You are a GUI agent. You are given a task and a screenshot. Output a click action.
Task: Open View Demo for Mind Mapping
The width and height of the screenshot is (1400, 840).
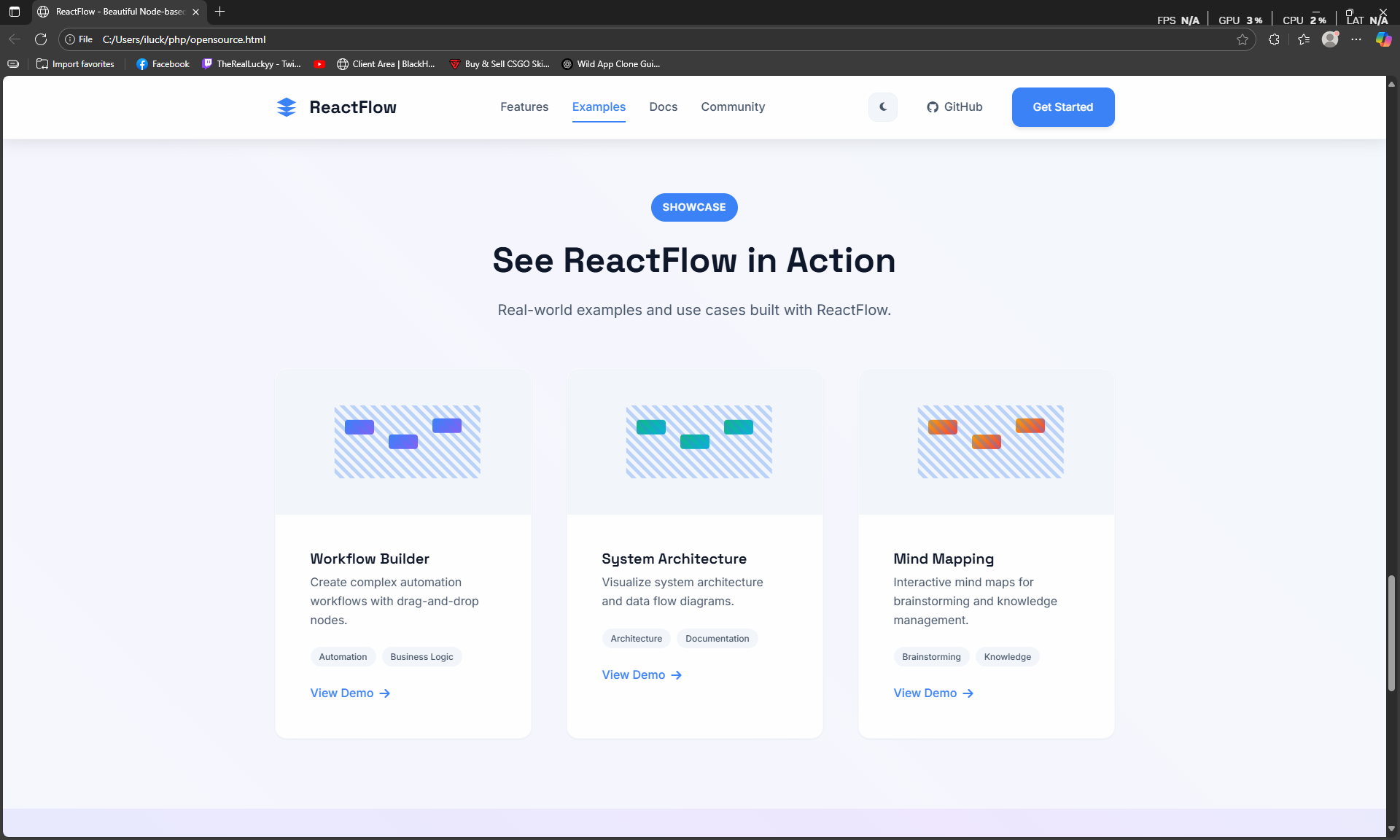pos(933,693)
